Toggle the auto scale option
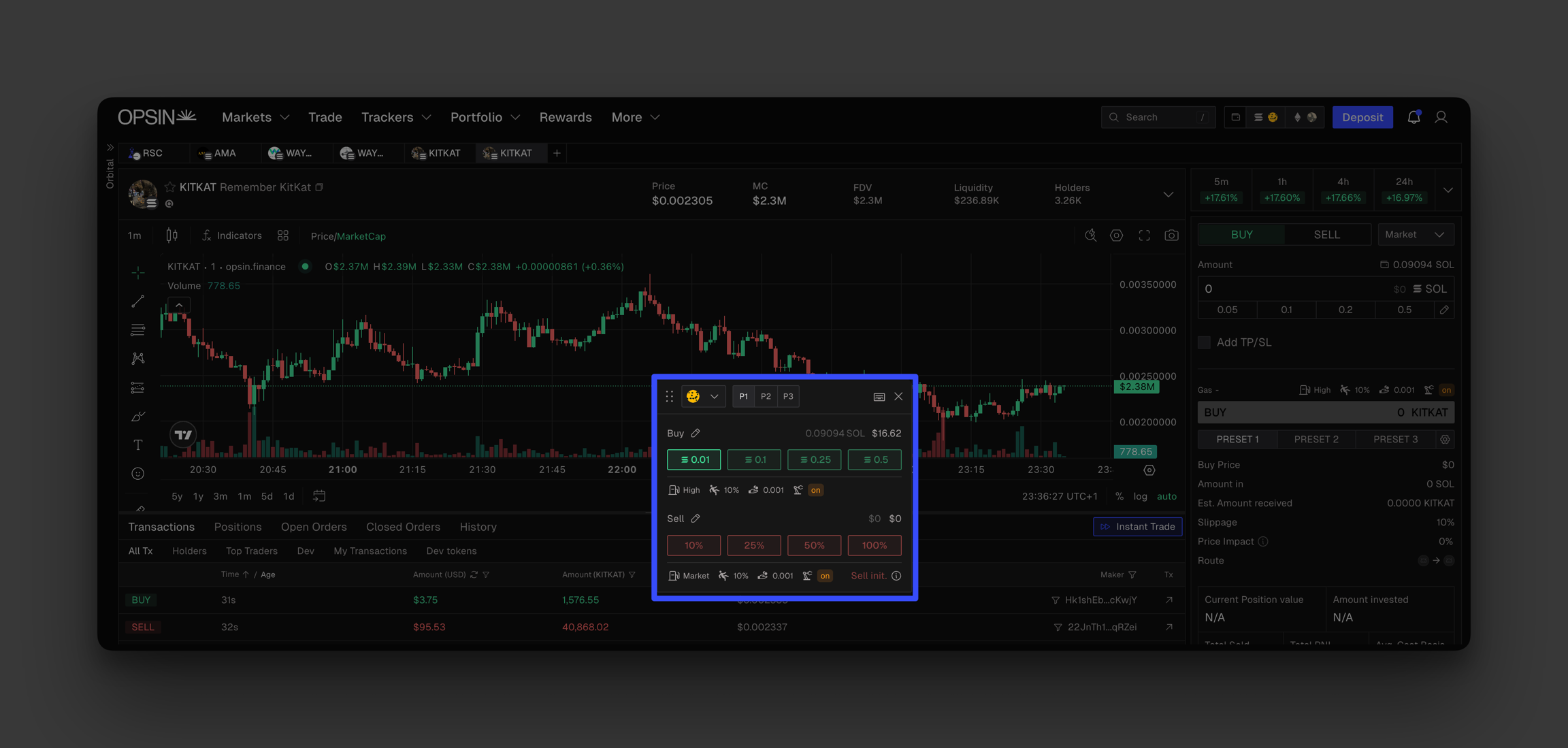1568x748 pixels. point(1166,496)
